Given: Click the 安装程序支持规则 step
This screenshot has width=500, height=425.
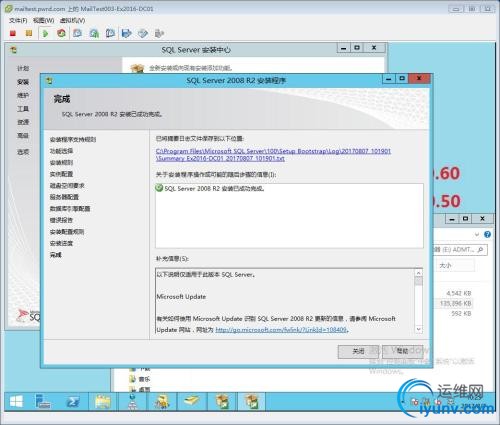Looking at the screenshot, I should click(73, 139).
